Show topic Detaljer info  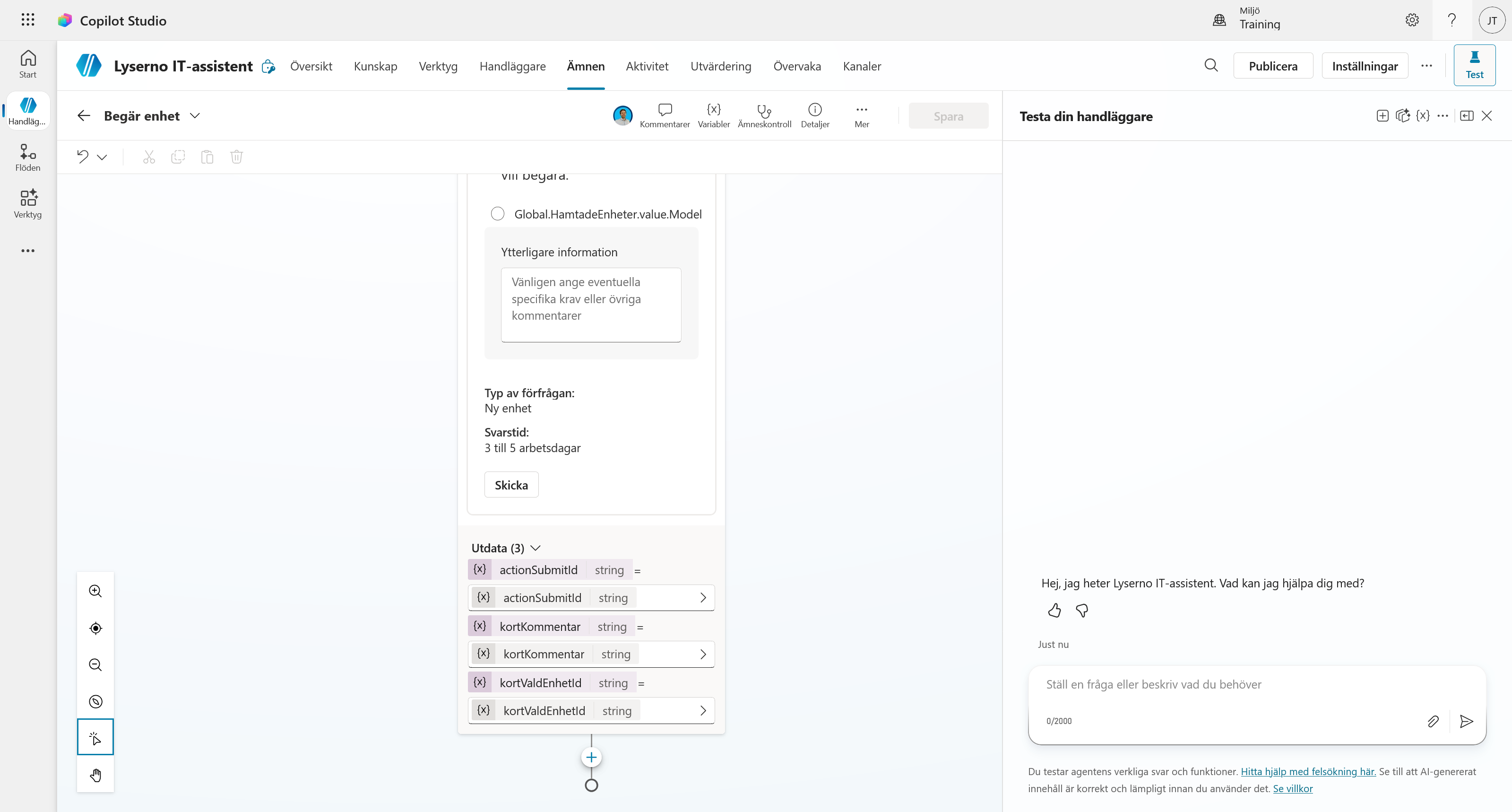pos(815,116)
